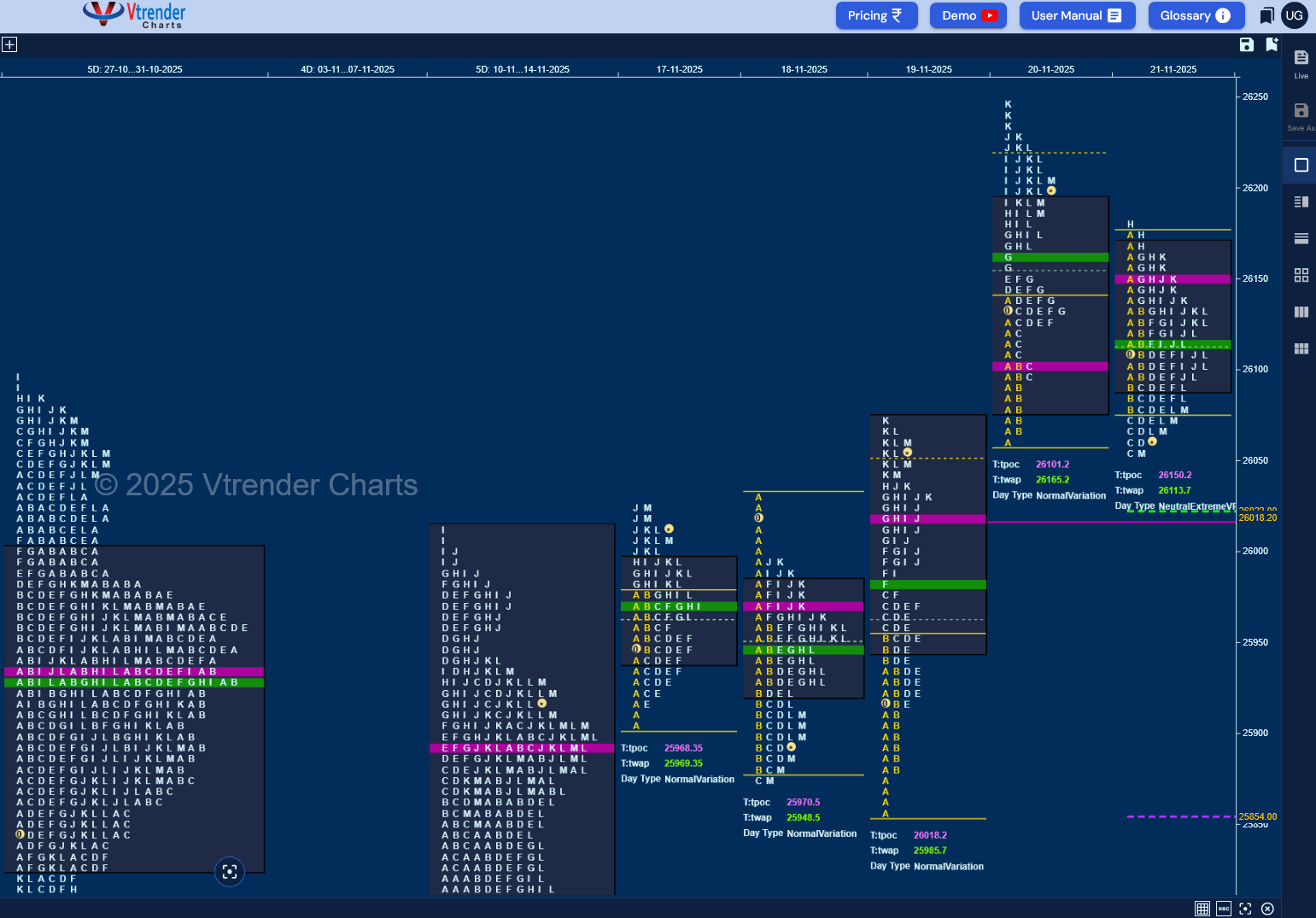Toggle the fullscreen frame icon at bottom

coord(1245,909)
